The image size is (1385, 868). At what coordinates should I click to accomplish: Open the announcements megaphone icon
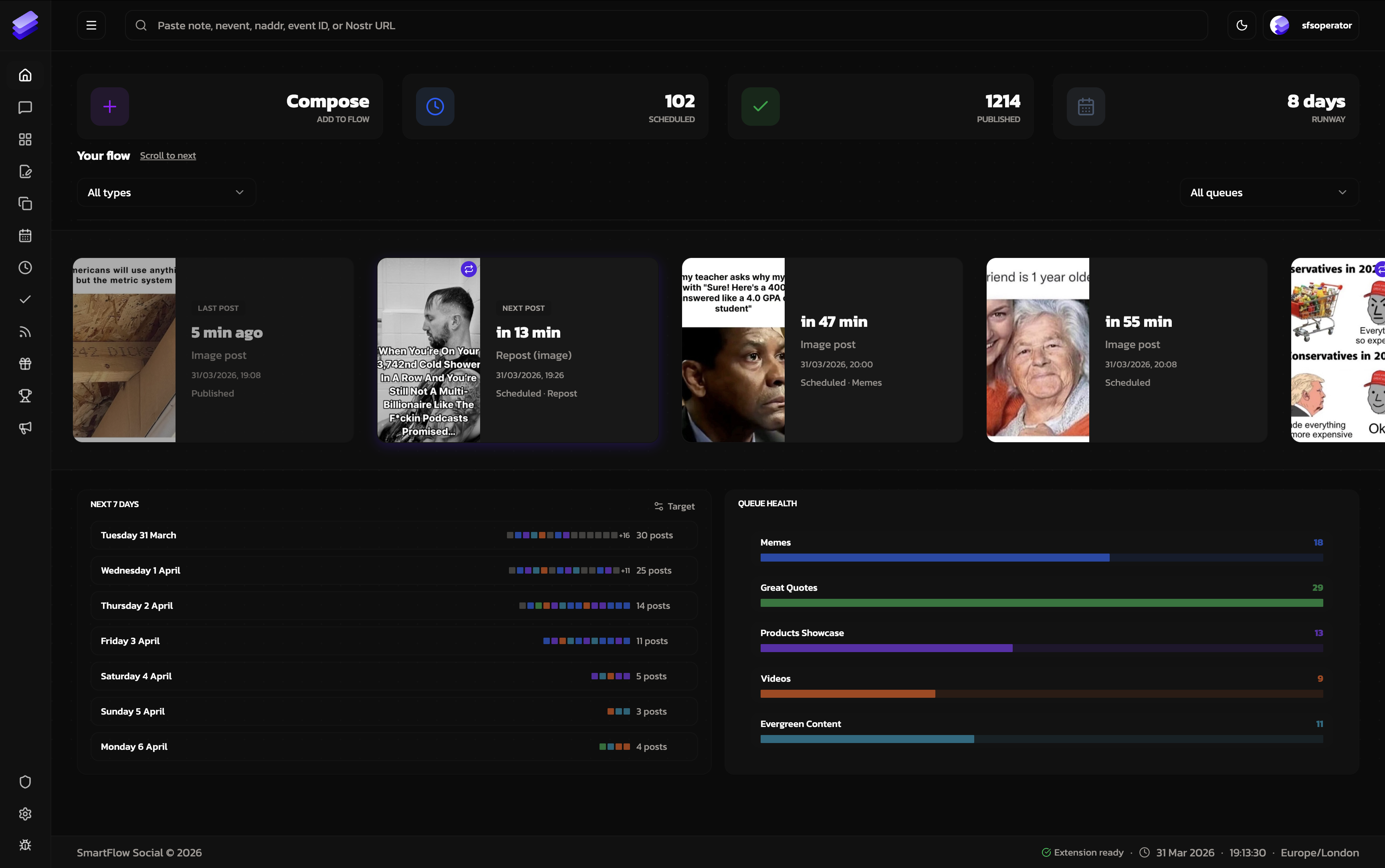(x=25, y=428)
